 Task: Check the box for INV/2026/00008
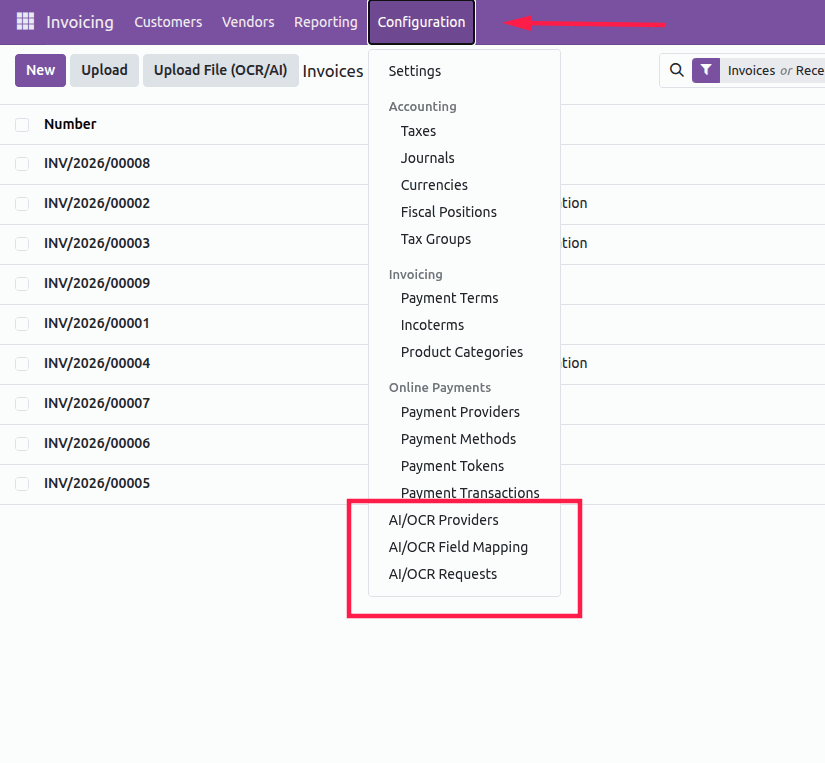click(22, 164)
